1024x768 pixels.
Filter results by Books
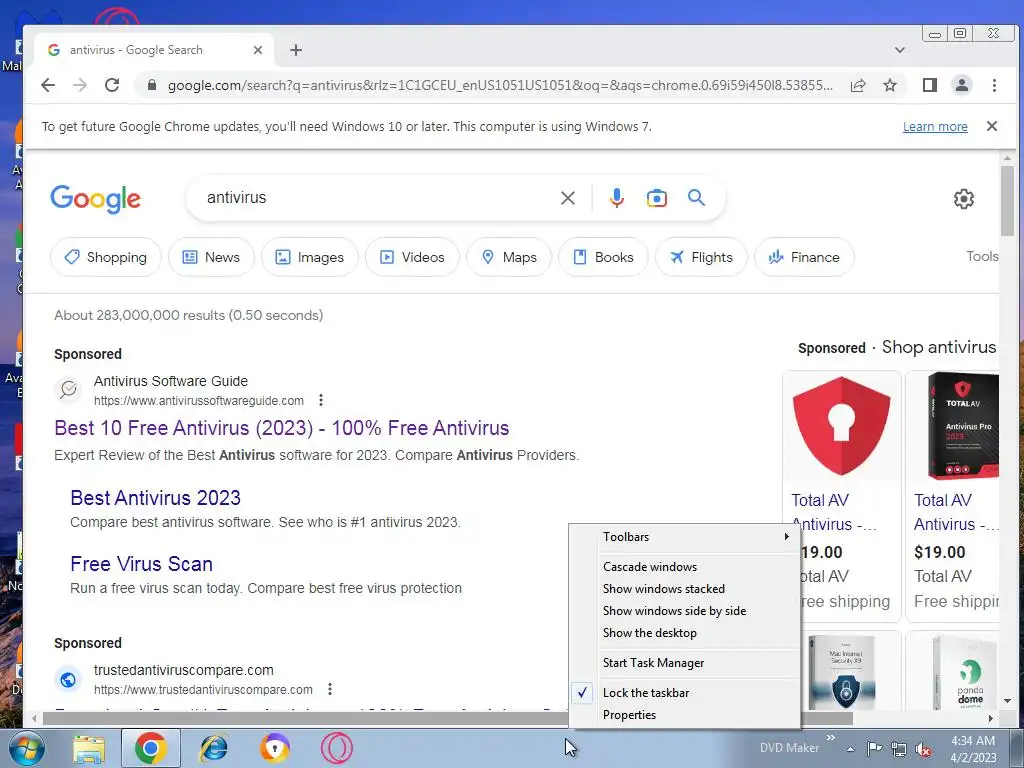(x=603, y=257)
